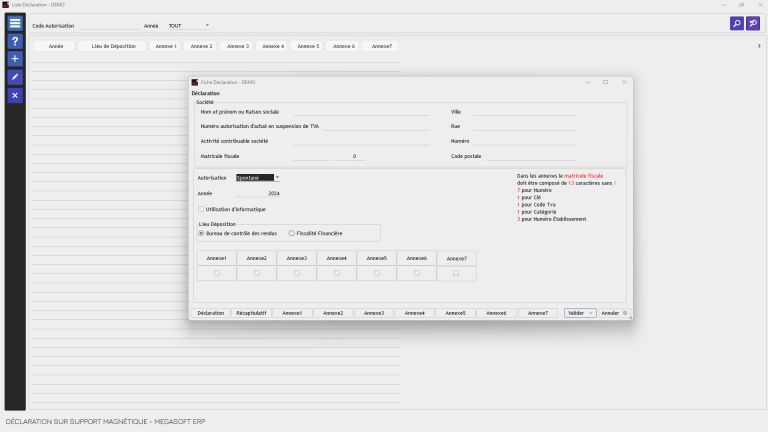Click the help question mark icon
768x432 pixels.
(x=15, y=41)
